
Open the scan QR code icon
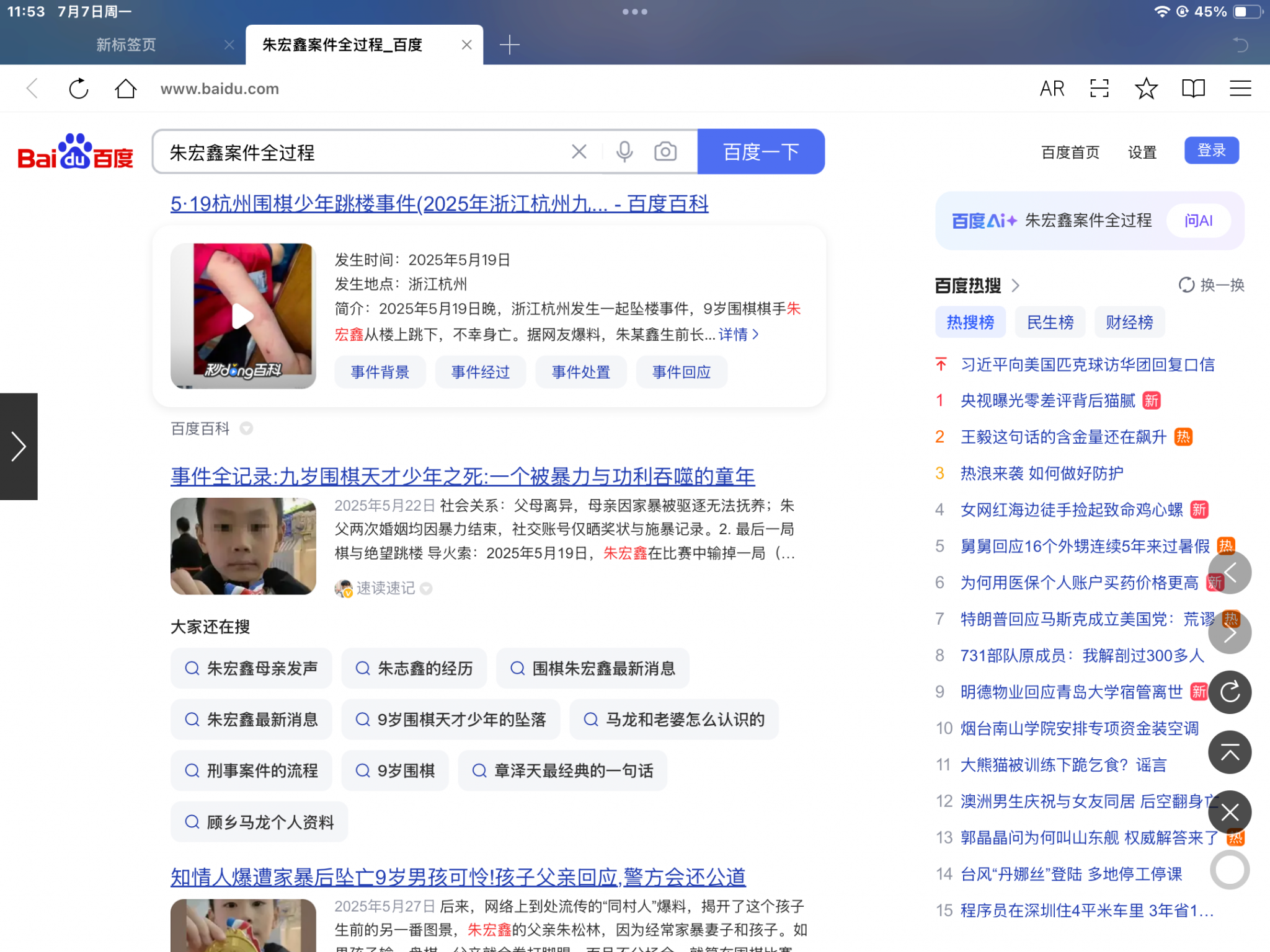click(x=1099, y=89)
